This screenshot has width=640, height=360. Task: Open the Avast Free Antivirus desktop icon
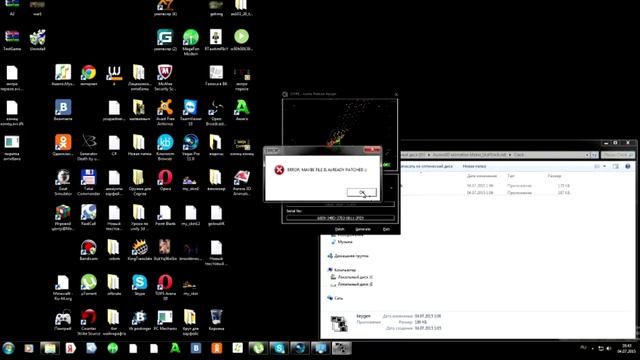165,112
